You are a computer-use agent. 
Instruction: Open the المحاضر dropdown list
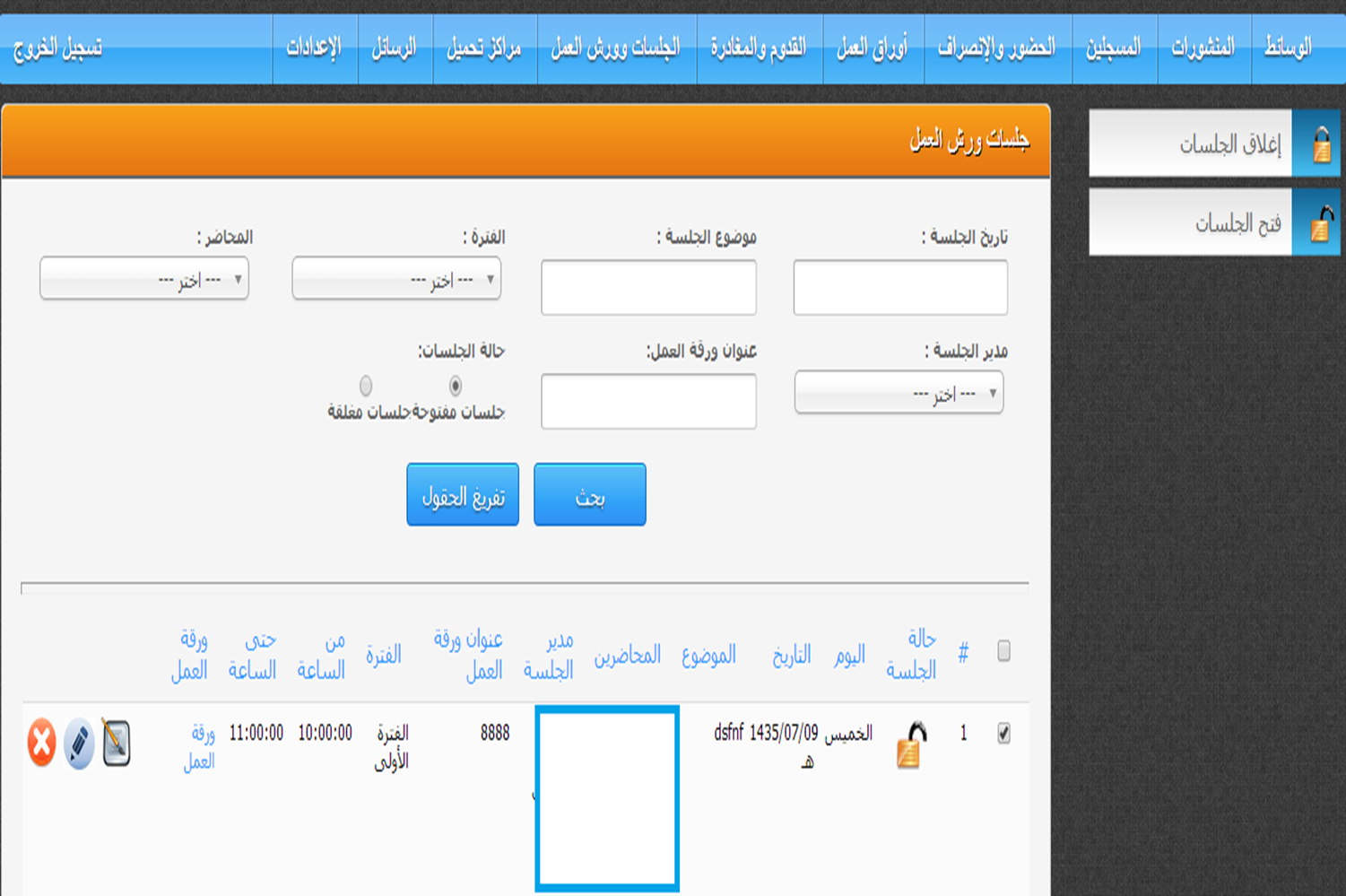(x=144, y=279)
